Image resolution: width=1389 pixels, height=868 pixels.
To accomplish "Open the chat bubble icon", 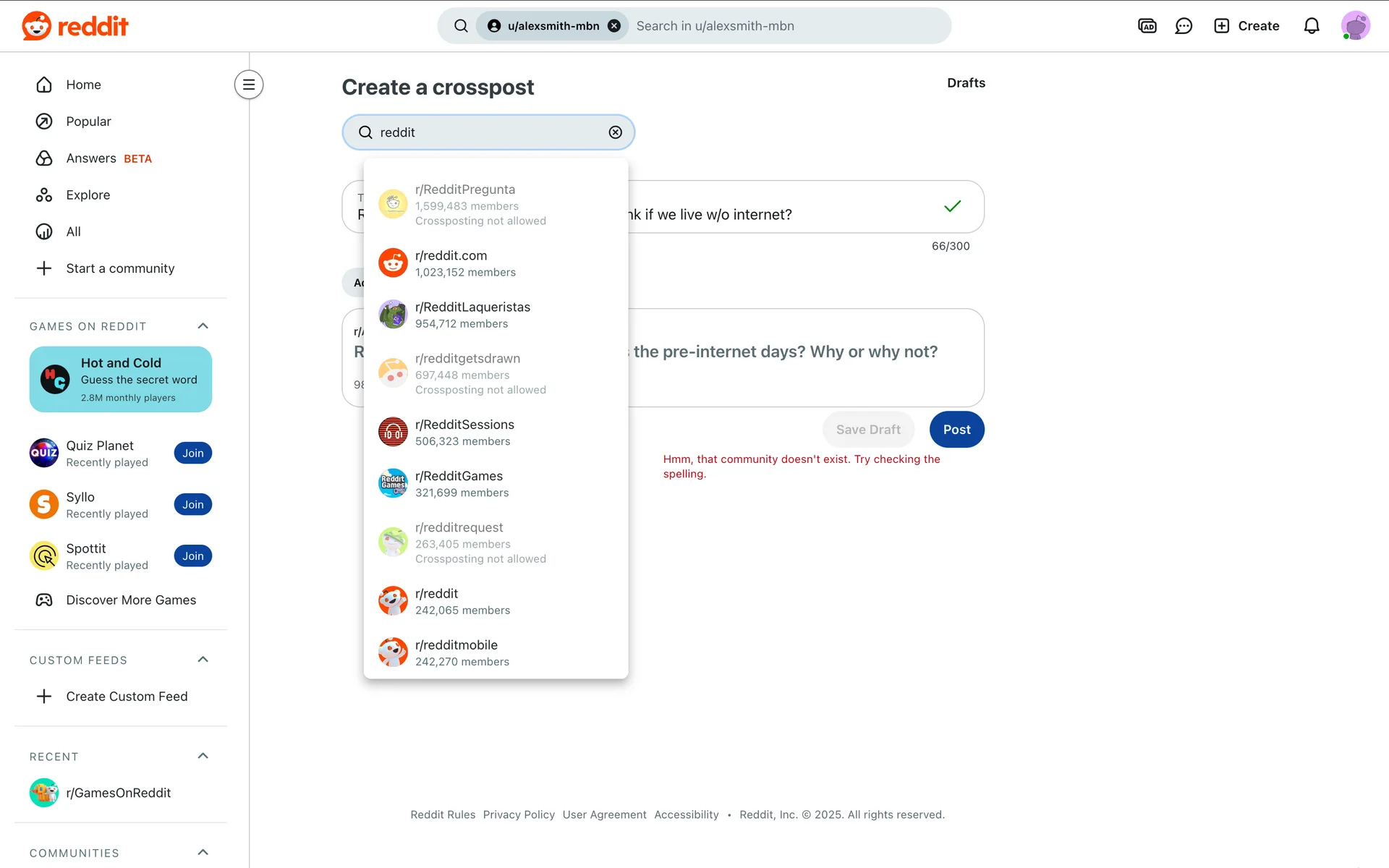I will [x=1184, y=26].
